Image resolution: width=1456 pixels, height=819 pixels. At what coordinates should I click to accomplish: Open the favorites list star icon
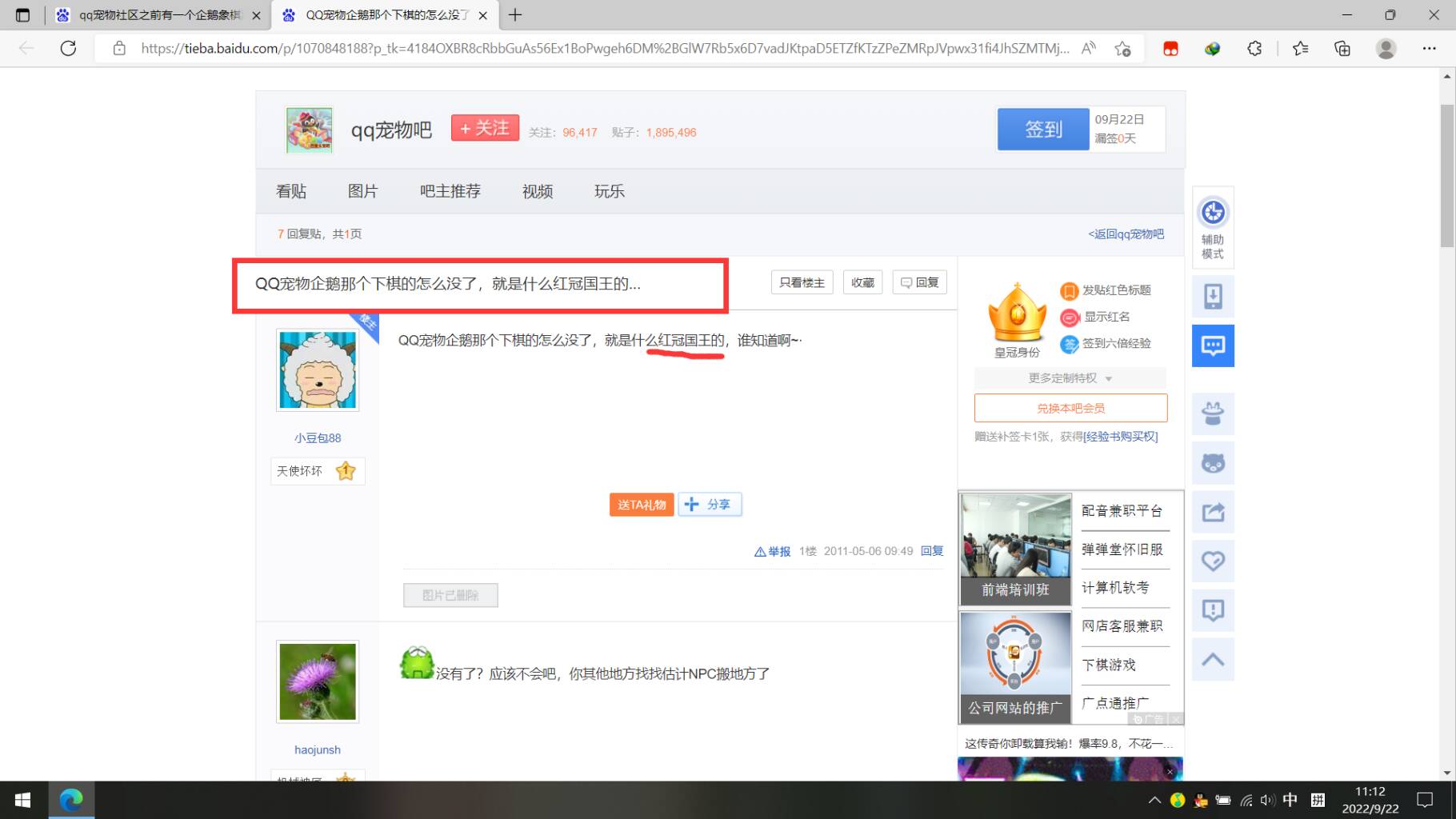1300,48
